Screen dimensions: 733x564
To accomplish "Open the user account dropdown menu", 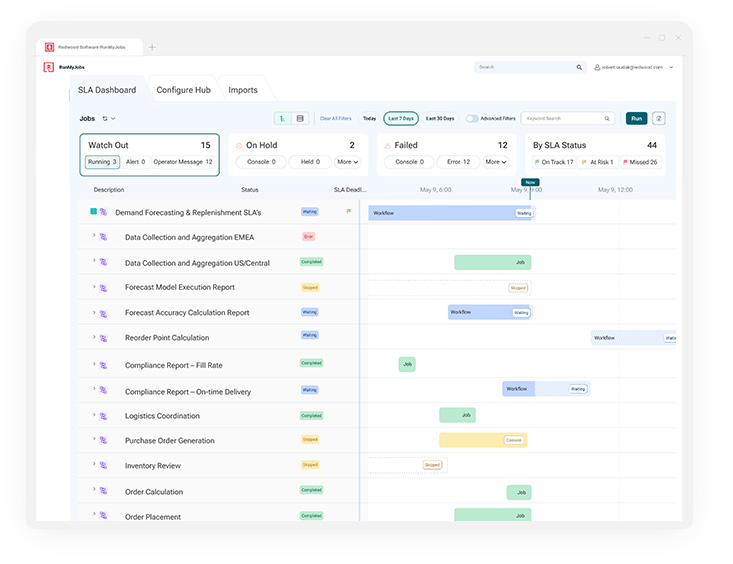I will pos(671,67).
